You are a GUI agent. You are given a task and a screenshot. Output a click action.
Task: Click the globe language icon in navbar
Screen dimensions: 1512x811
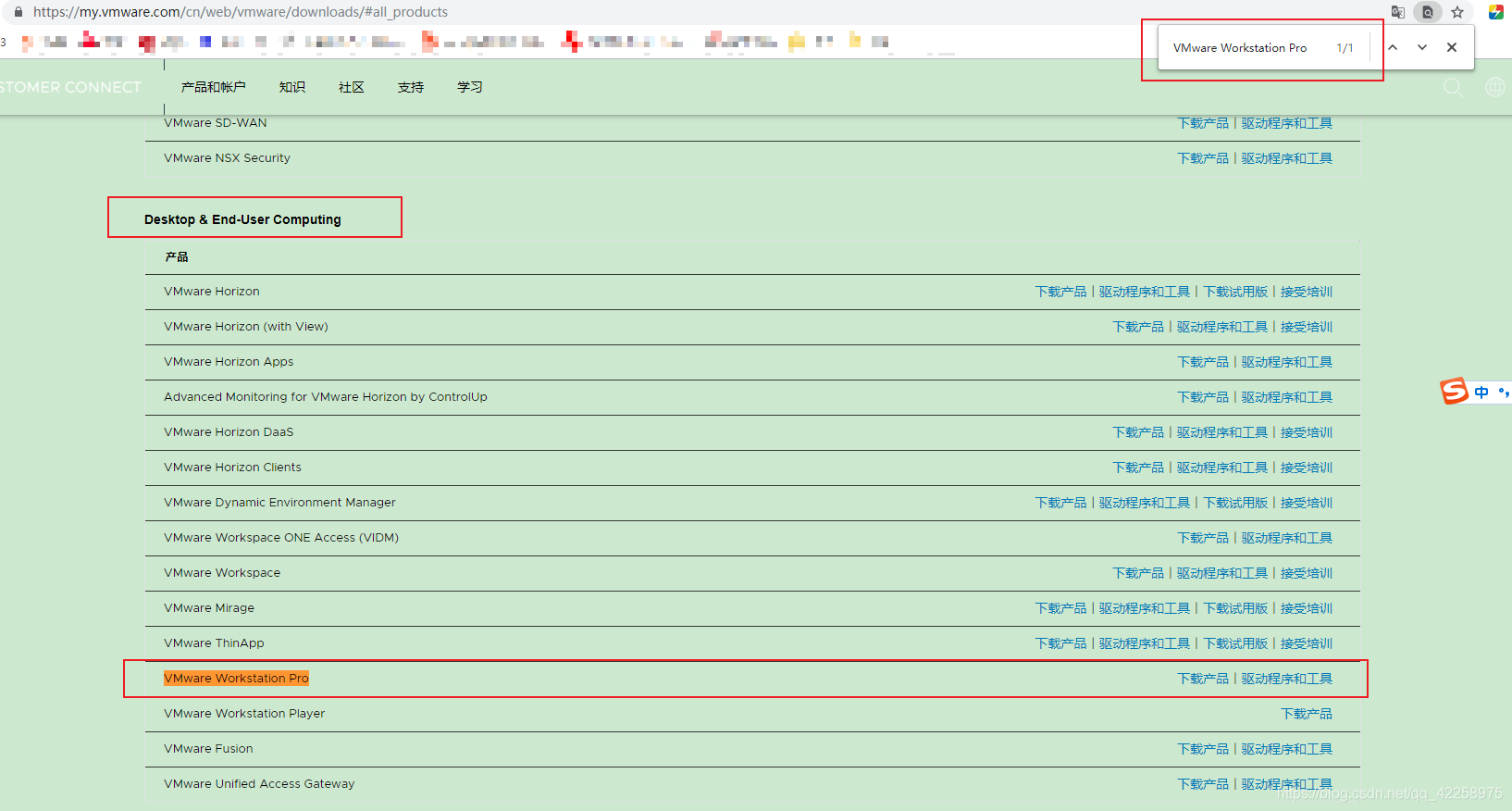(x=1494, y=87)
